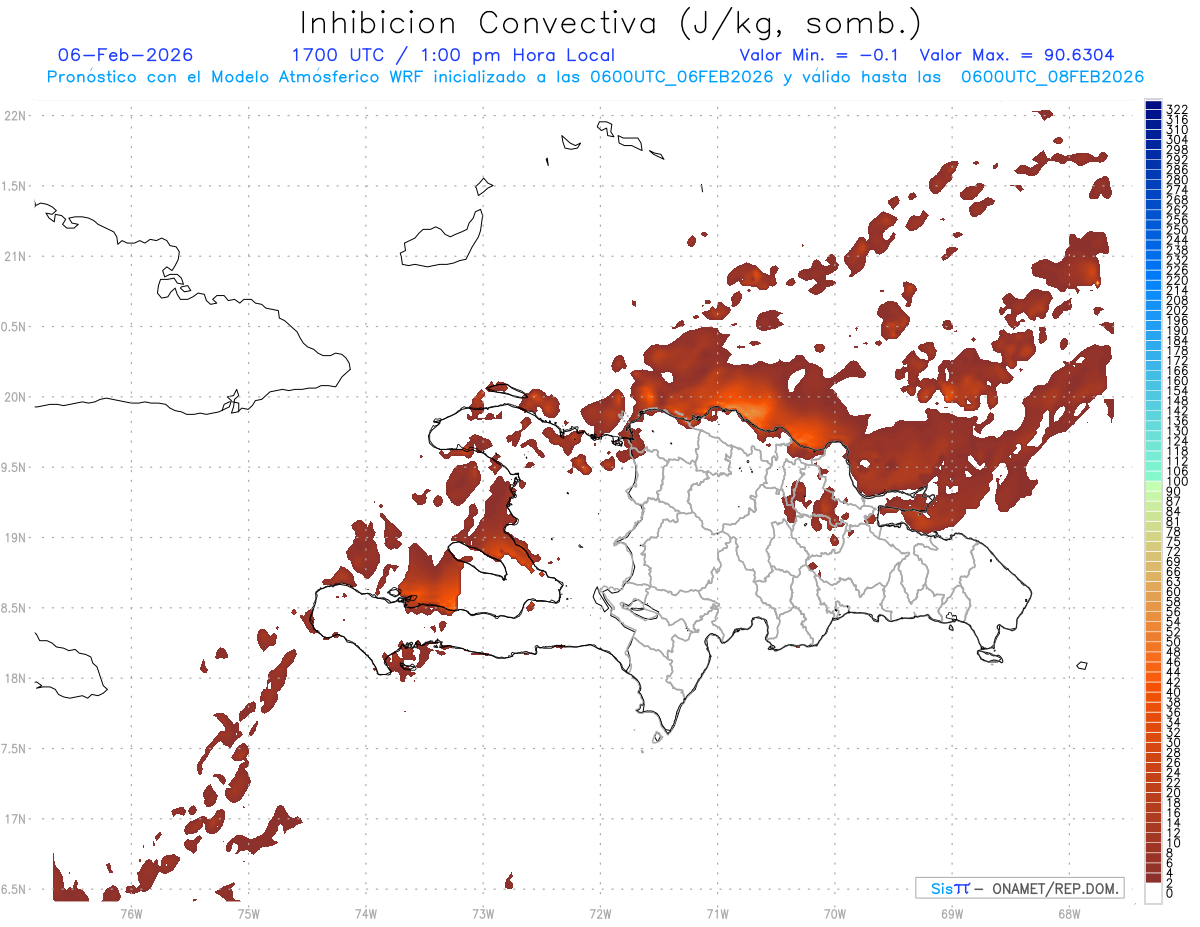The width and height of the screenshot is (1200, 927).
Task: Click the "17N" latitude label
Action: coord(15,819)
